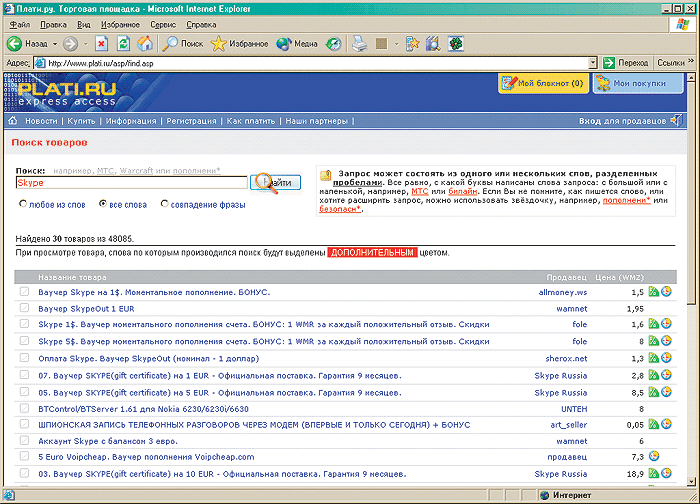This screenshot has width=700, height=504.
Task: Click the toolbar icon with star and page
Action: click(x=412, y=44)
